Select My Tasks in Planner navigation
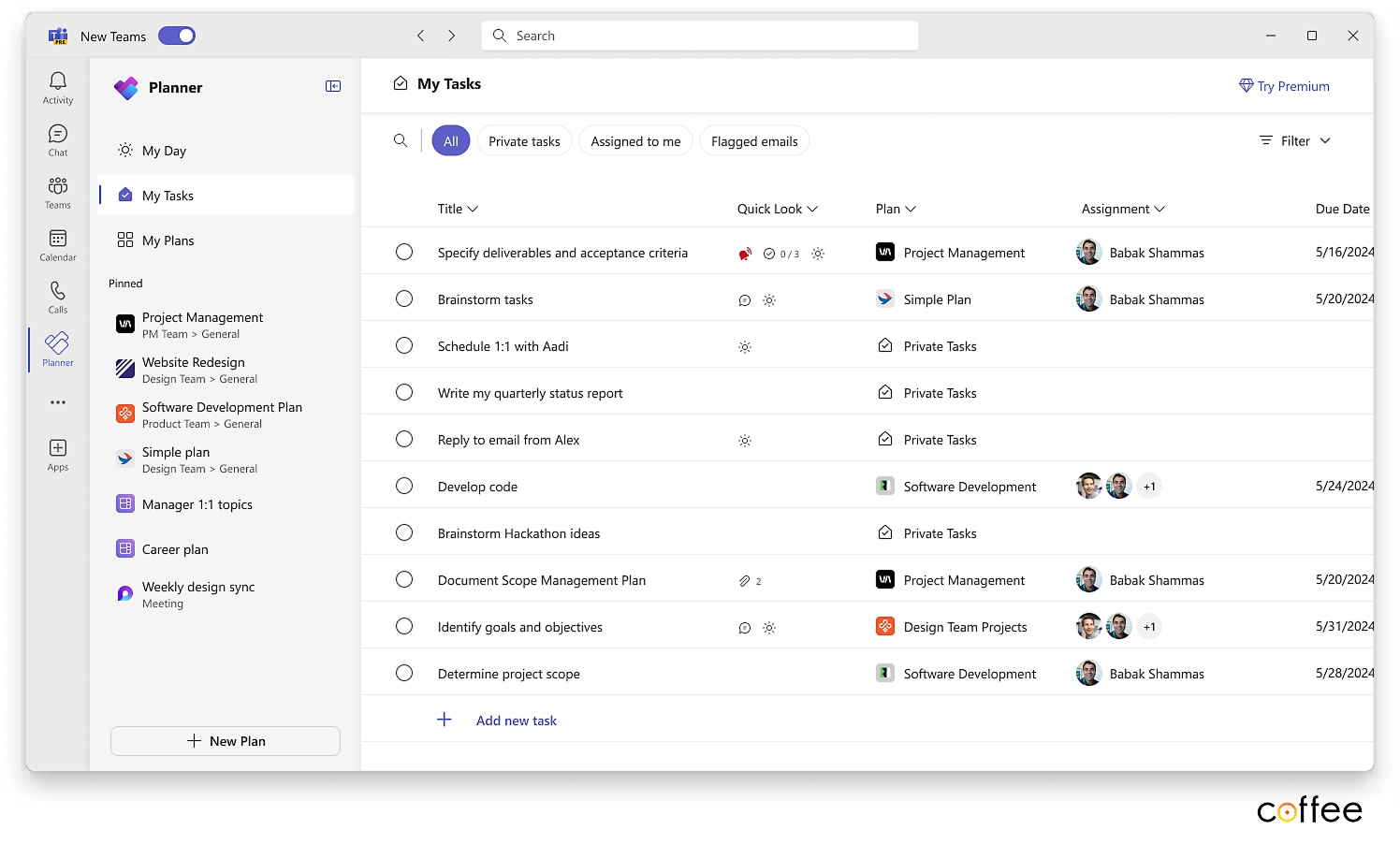 tap(226, 196)
